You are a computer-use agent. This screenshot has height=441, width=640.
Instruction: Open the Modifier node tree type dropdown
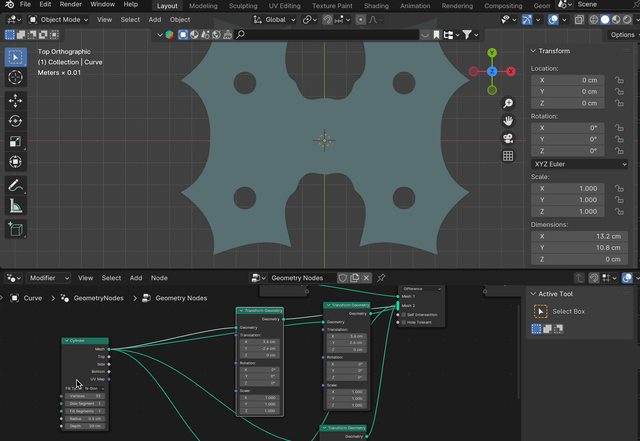pyautogui.click(x=48, y=278)
